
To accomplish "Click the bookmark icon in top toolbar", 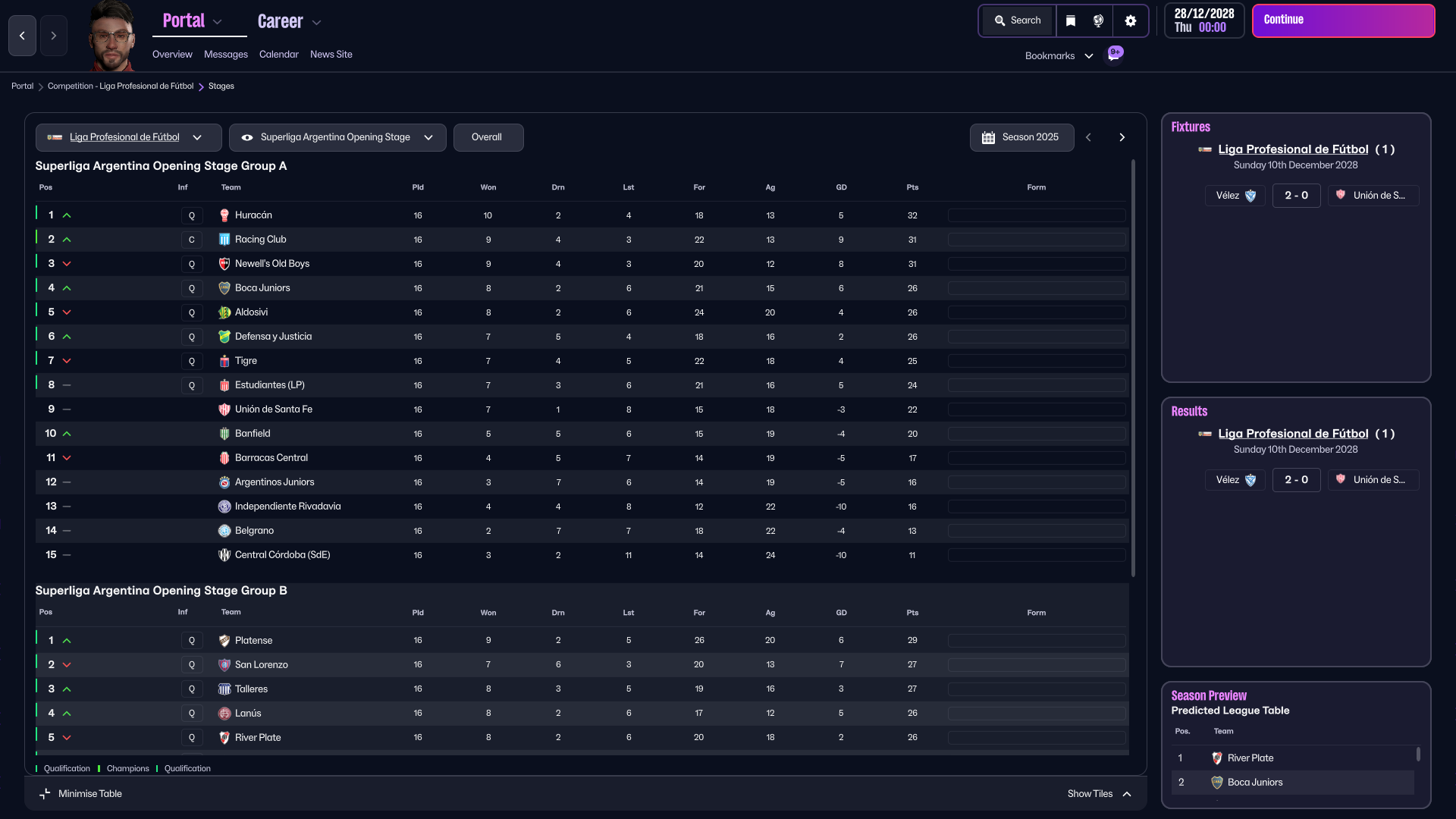I will (x=1070, y=20).
